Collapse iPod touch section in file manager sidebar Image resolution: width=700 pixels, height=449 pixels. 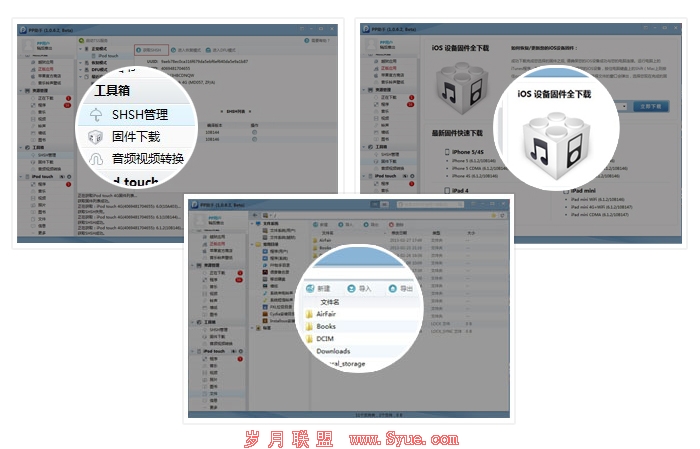(x=193, y=351)
